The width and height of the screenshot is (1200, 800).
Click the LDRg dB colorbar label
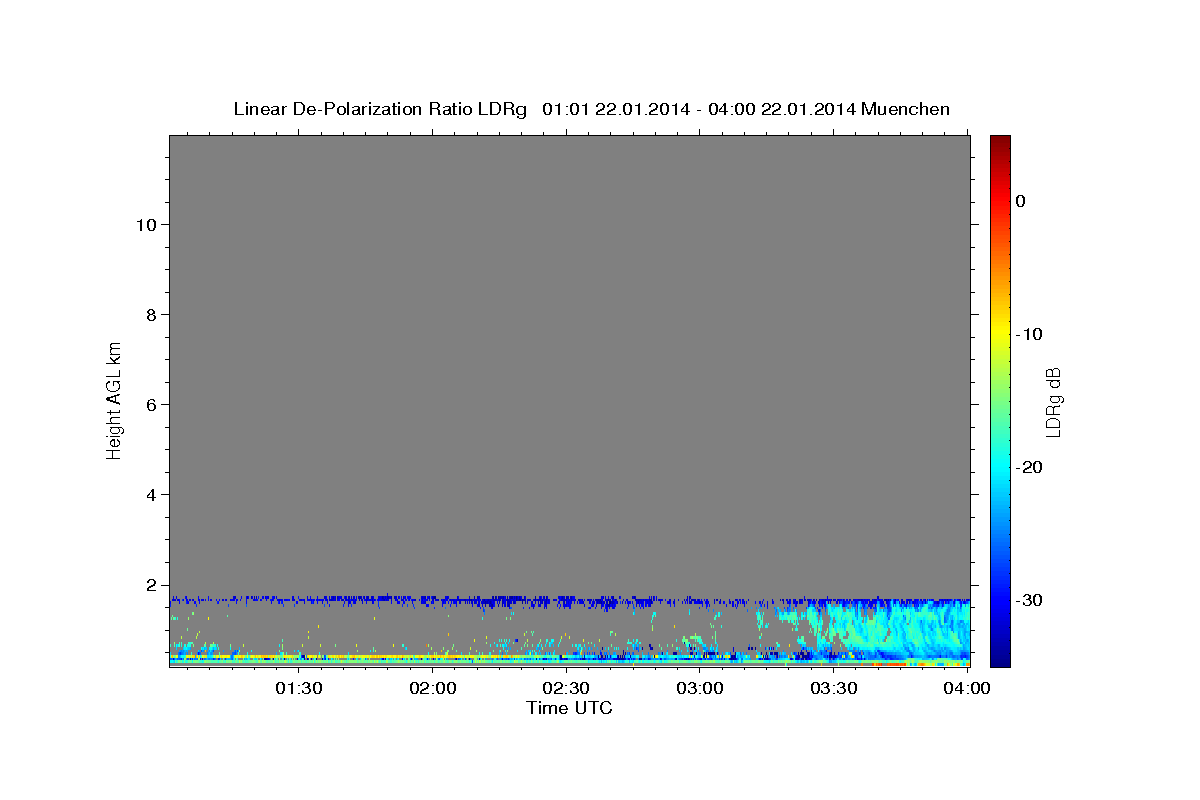[1052, 402]
